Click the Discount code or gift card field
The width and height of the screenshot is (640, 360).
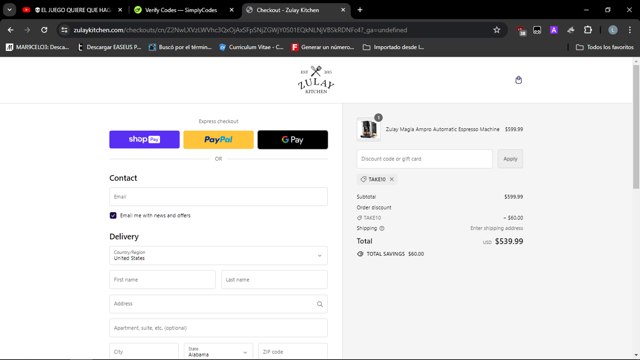pyautogui.click(x=424, y=159)
